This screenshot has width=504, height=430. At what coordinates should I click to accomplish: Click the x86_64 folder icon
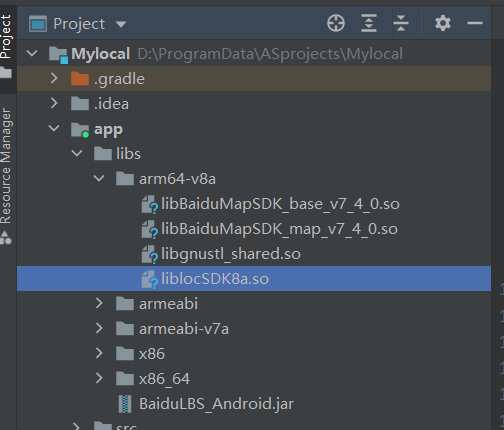tap(125, 379)
